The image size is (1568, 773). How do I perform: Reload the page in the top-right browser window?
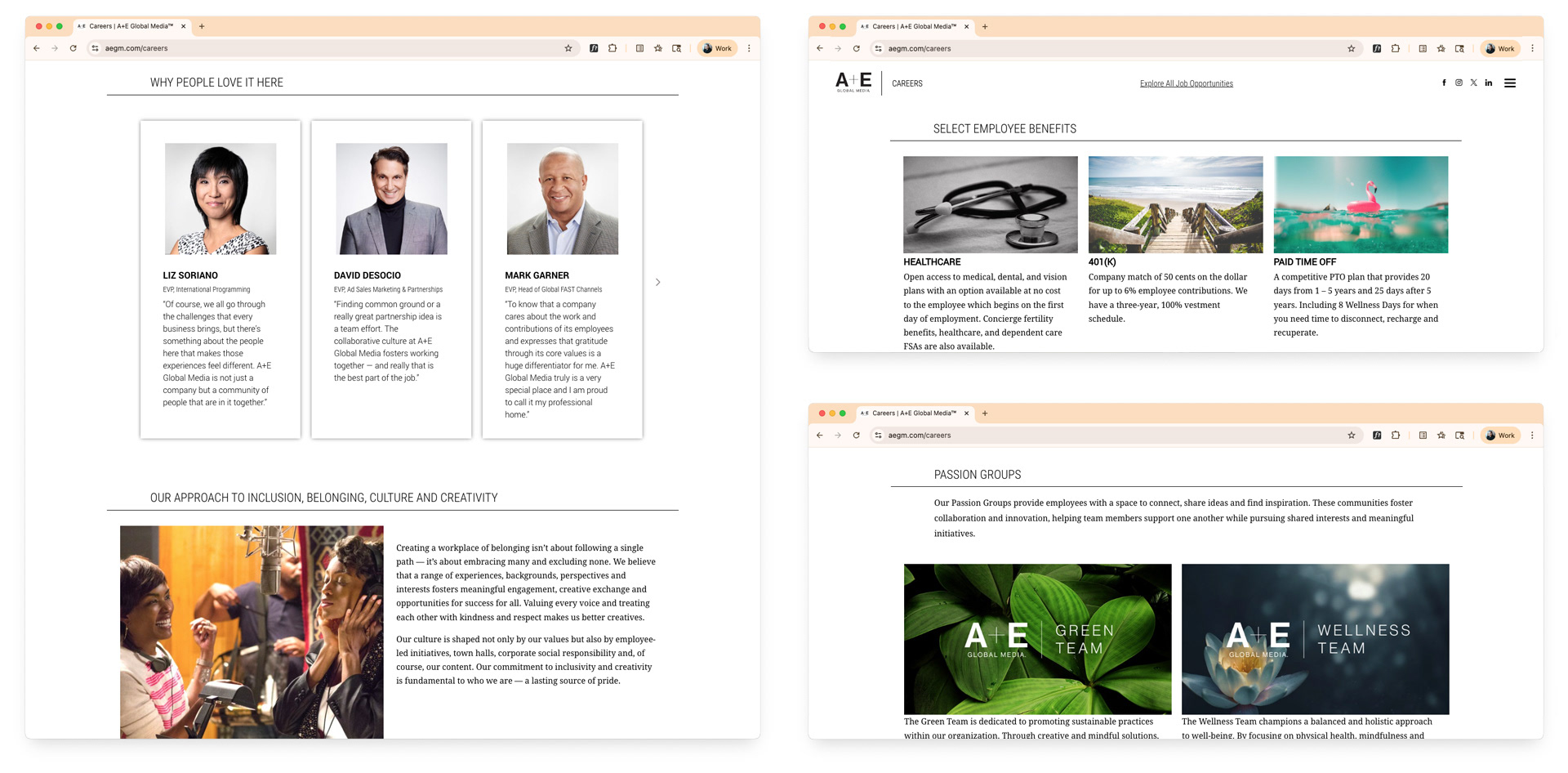pos(857,48)
